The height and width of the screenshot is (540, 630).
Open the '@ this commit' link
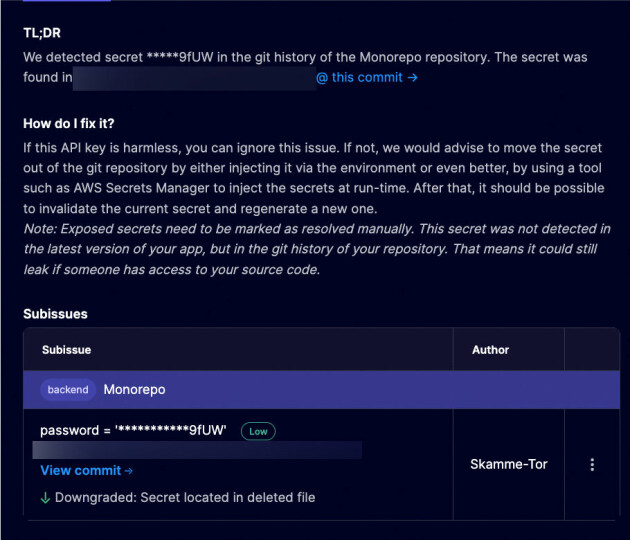[367, 77]
